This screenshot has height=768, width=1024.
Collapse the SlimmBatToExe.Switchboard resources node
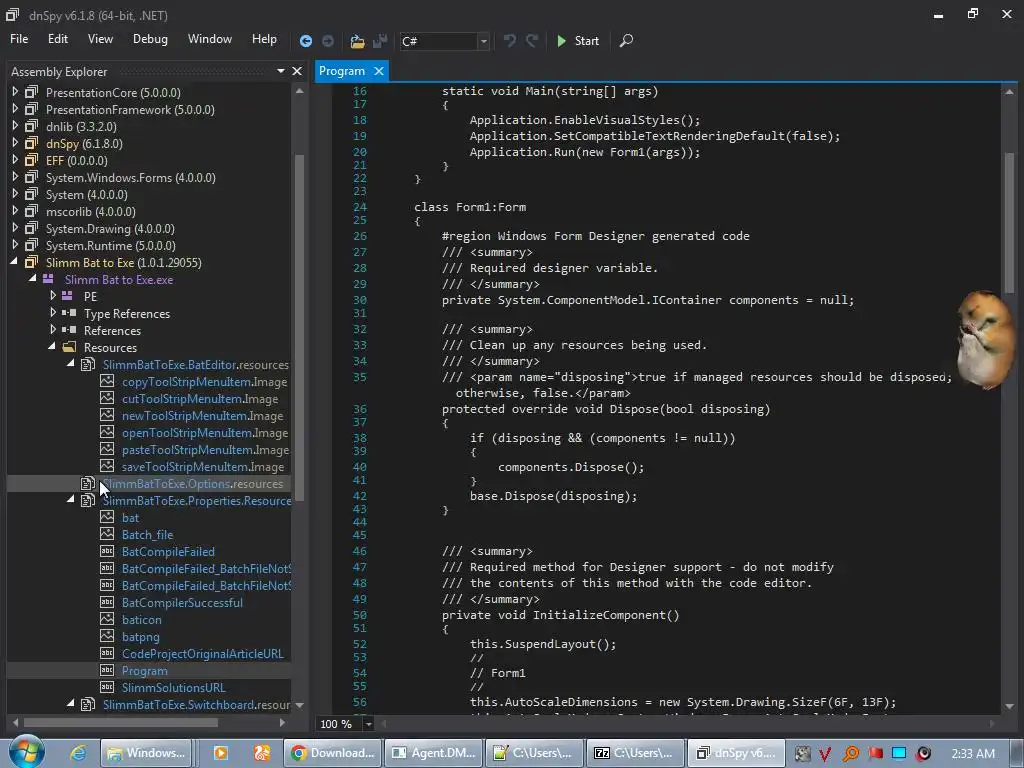coord(71,703)
